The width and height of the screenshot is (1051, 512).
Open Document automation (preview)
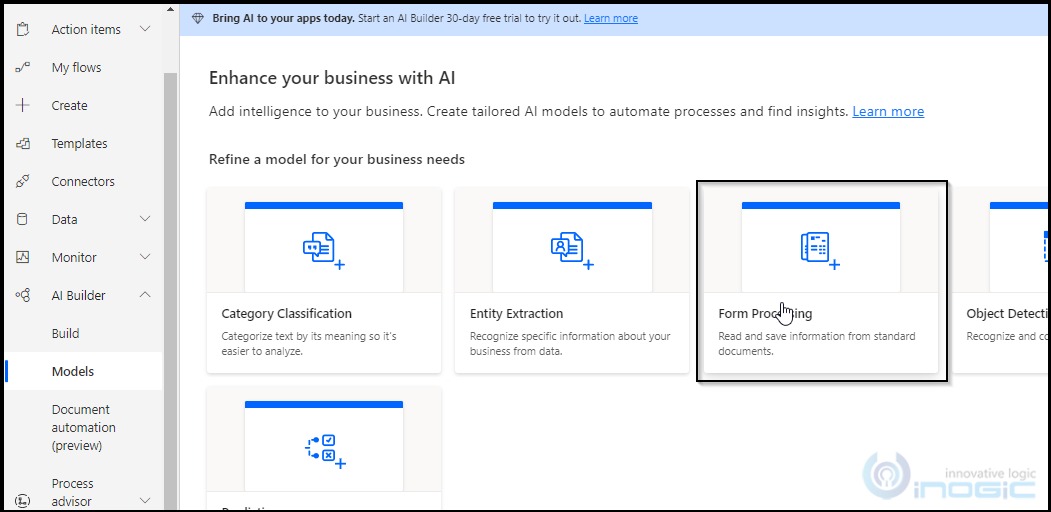click(81, 427)
